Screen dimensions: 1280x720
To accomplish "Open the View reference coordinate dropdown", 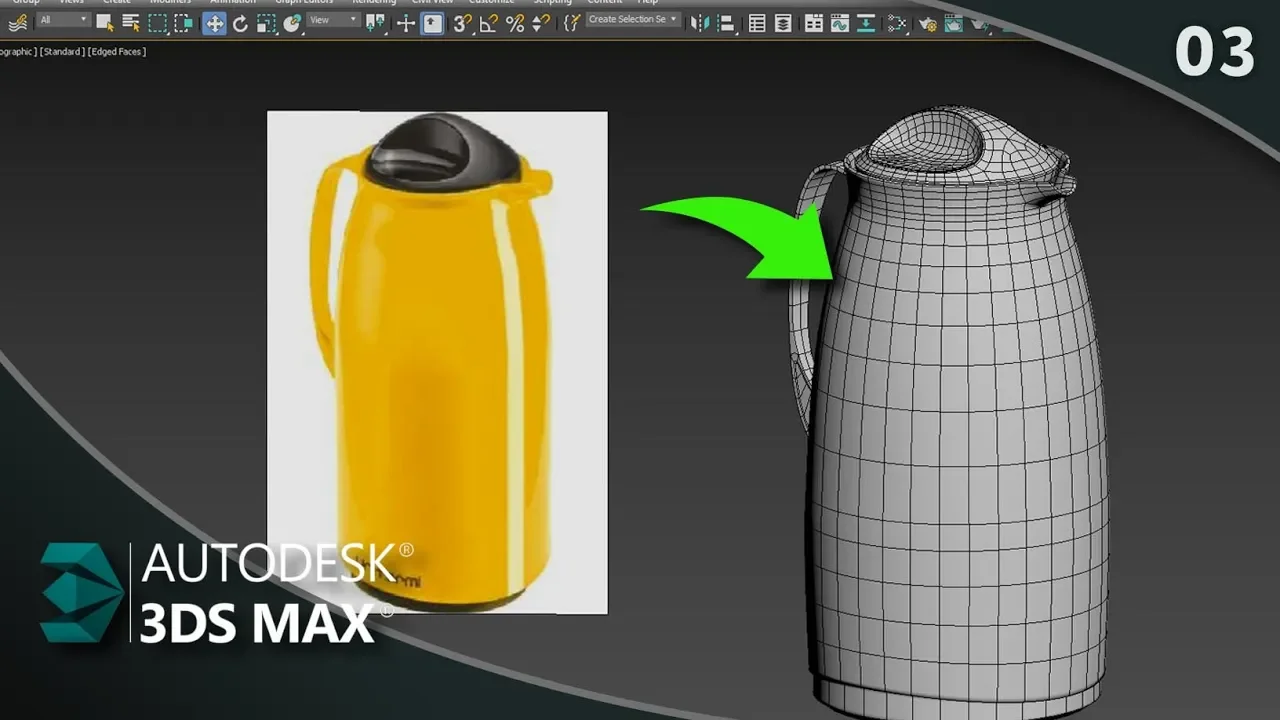I will (x=334, y=20).
